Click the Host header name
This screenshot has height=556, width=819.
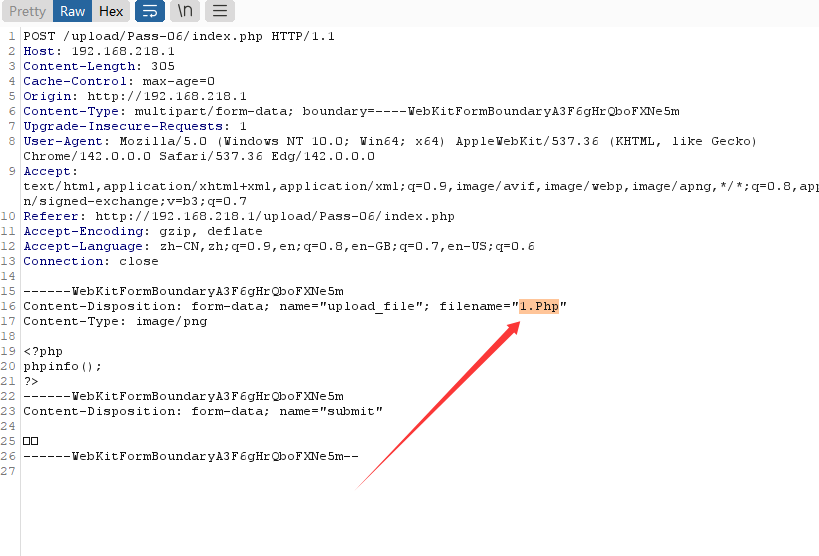click(39, 51)
